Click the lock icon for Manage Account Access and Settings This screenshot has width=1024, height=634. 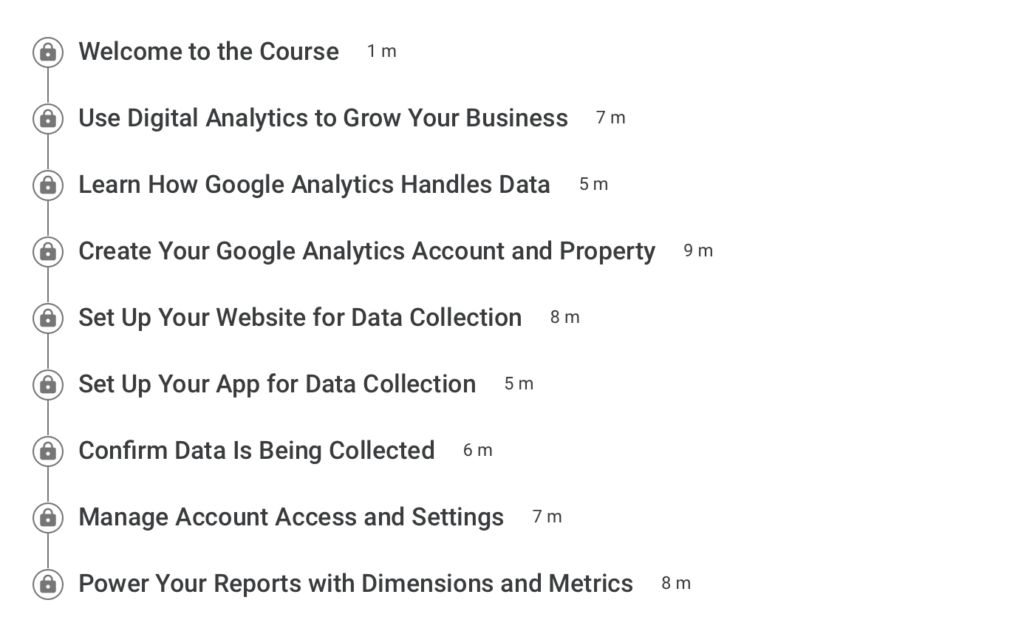[48, 517]
